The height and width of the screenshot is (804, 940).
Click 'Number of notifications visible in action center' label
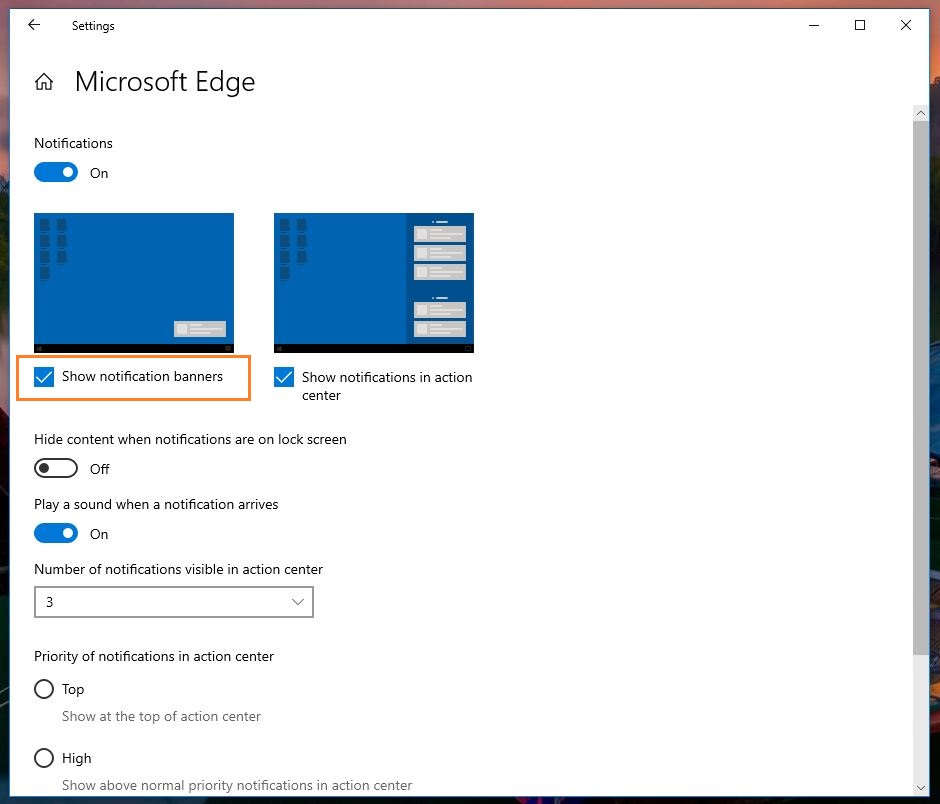click(x=178, y=569)
